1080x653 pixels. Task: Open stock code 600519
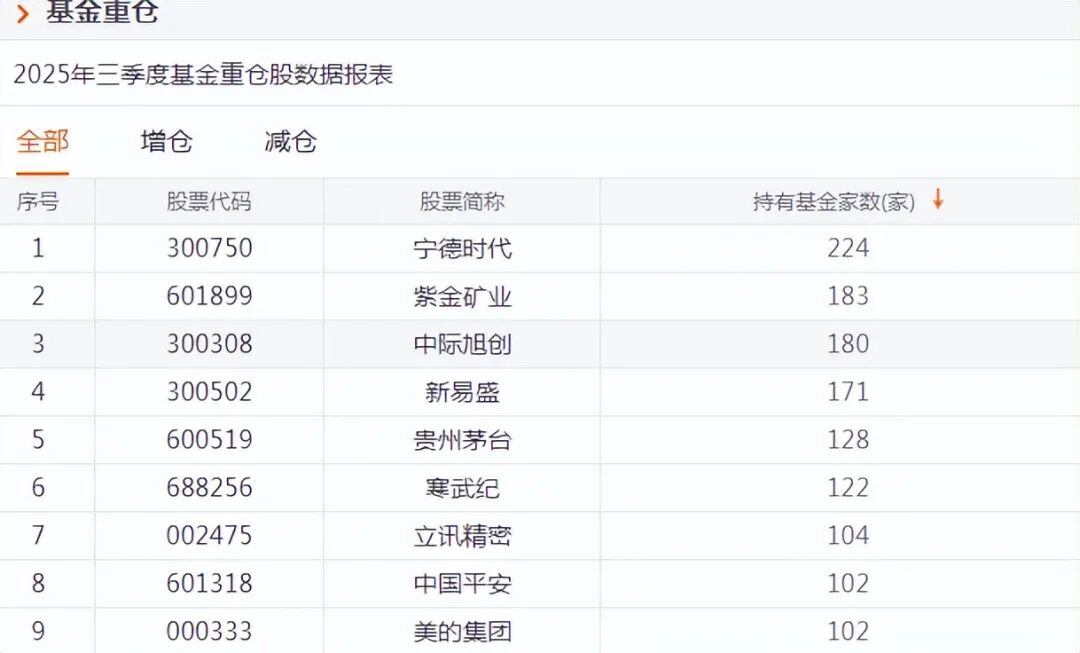209,439
